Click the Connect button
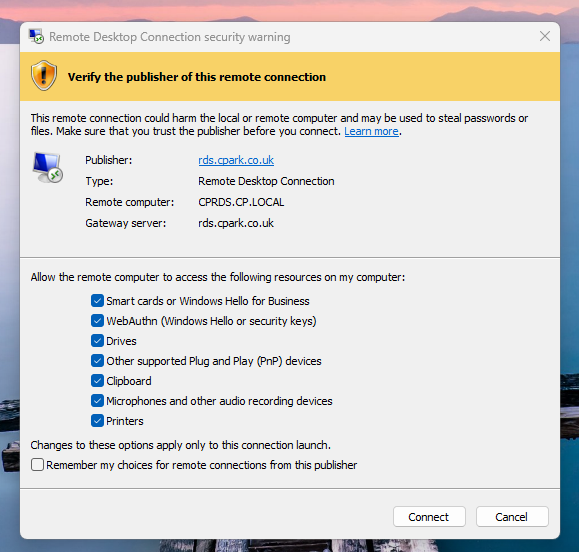579x552 pixels. pyautogui.click(x=429, y=517)
